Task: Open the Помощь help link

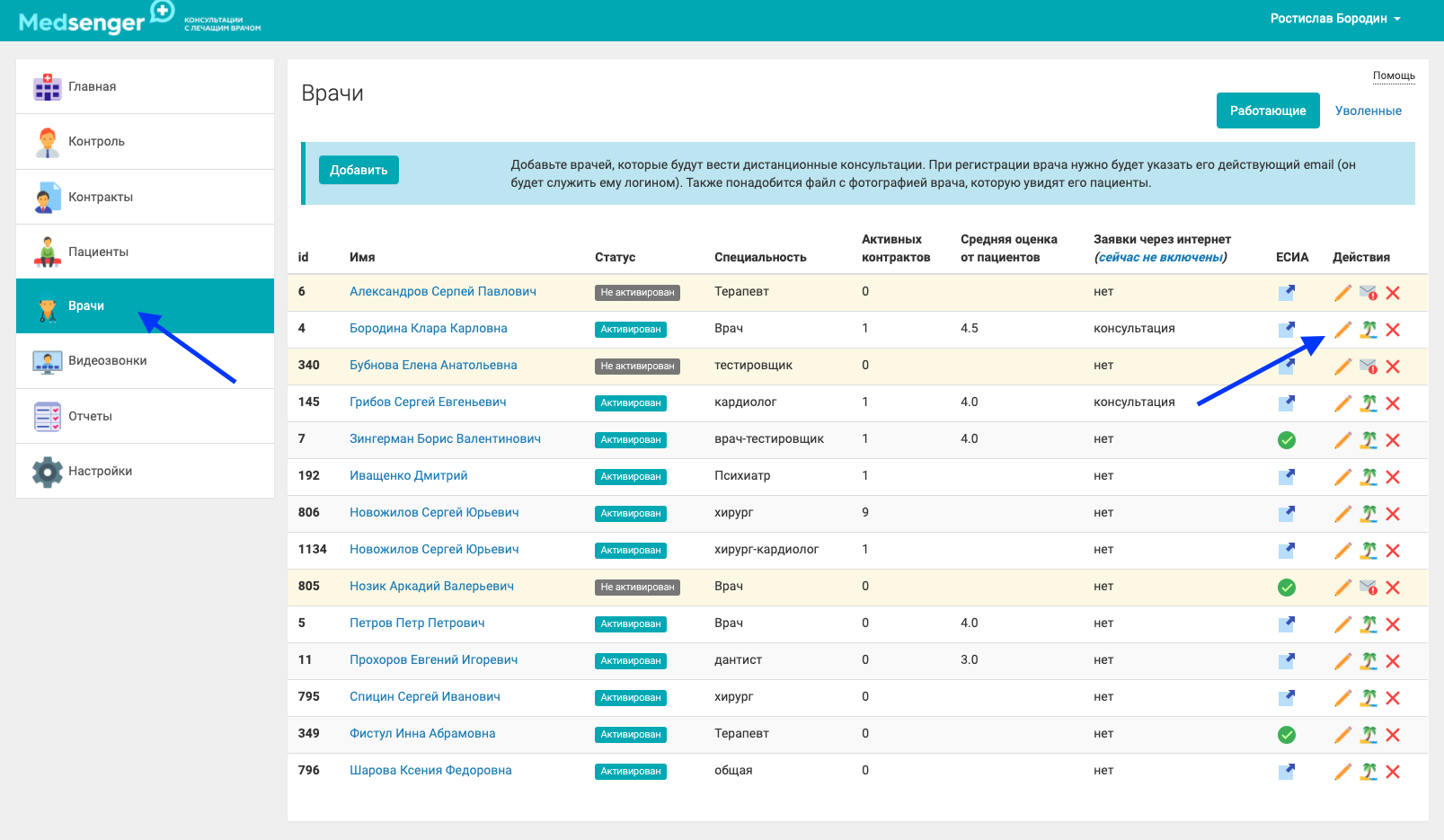Action: coord(1393,75)
